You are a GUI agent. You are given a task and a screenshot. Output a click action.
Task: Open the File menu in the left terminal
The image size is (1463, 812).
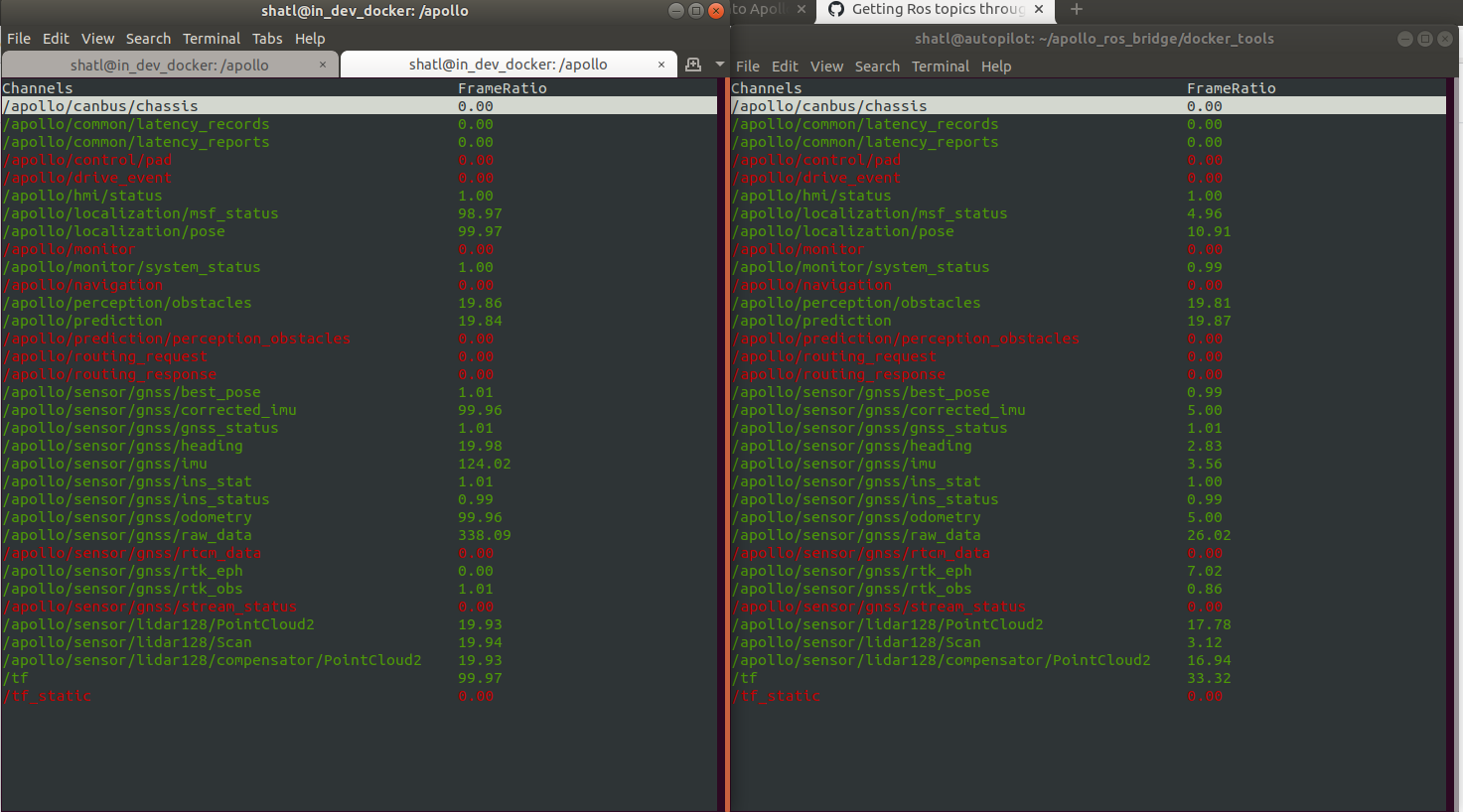pyautogui.click(x=18, y=39)
